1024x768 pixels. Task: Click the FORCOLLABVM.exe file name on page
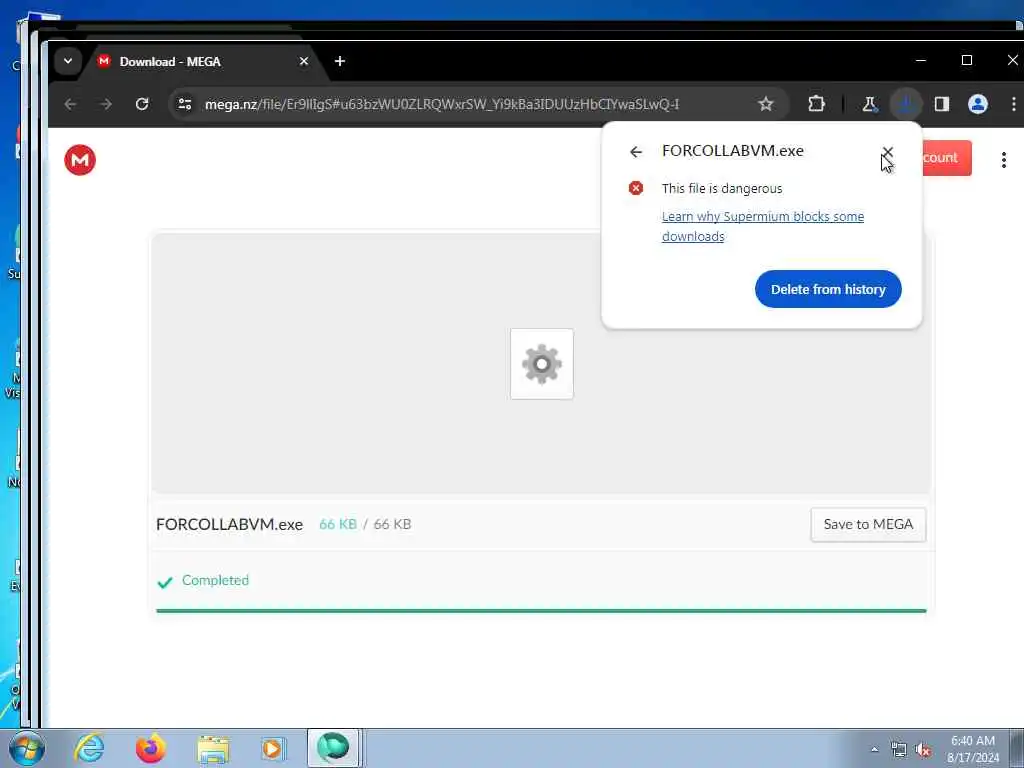229,524
